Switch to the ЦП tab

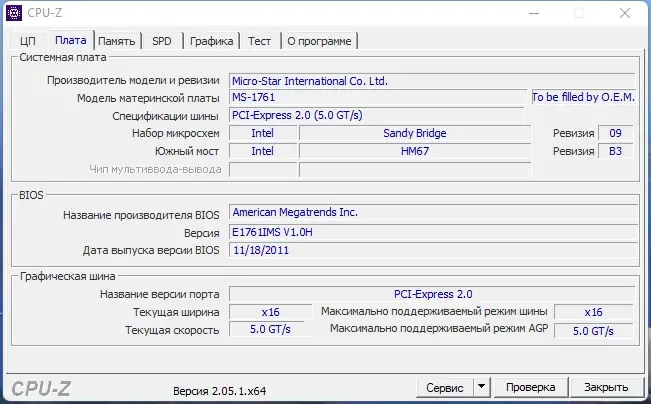point(28,41)
